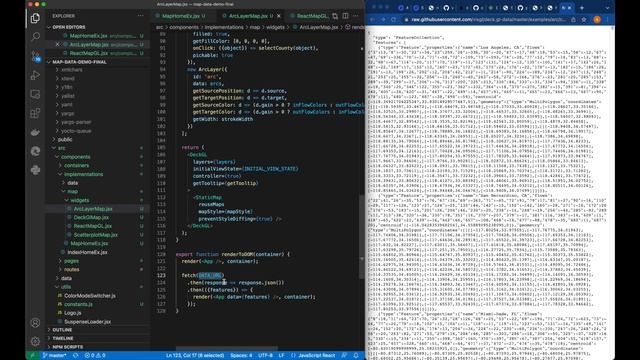640x360 pixels.
Task: Click the synchronize changes icon in status bar
Action: 76,356
